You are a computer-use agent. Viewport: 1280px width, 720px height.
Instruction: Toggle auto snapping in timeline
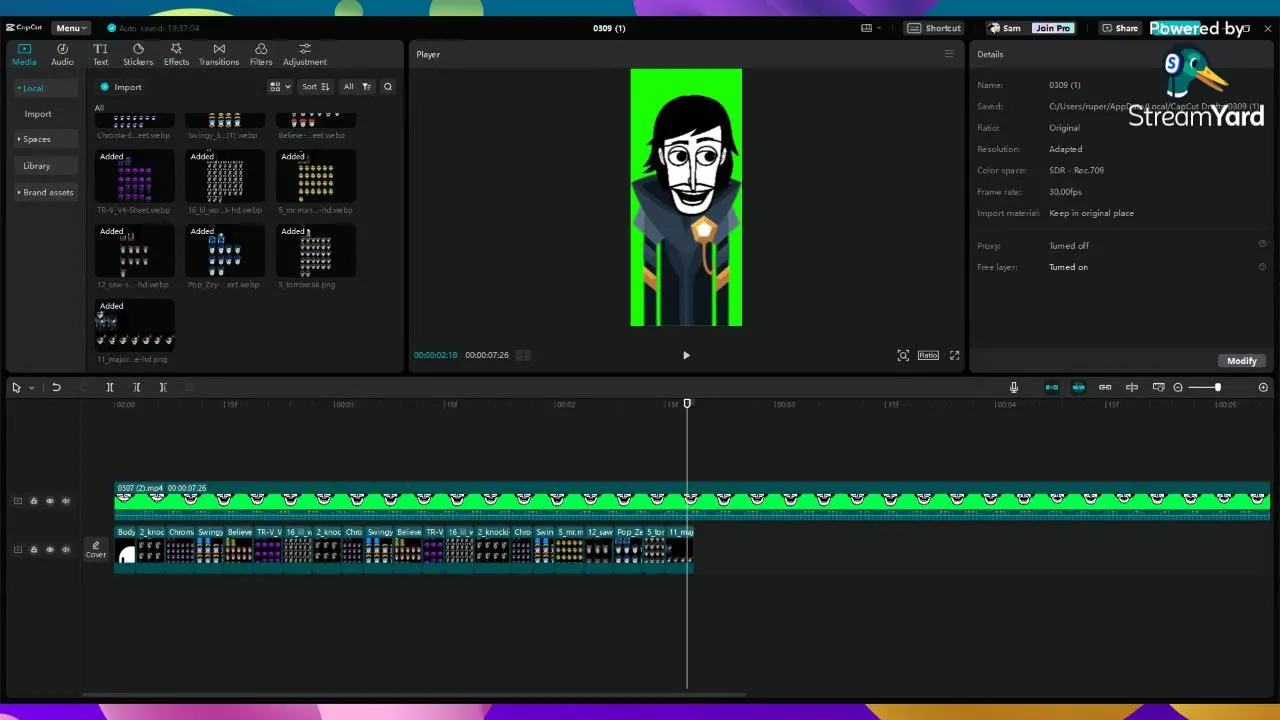coord(1078,387)
